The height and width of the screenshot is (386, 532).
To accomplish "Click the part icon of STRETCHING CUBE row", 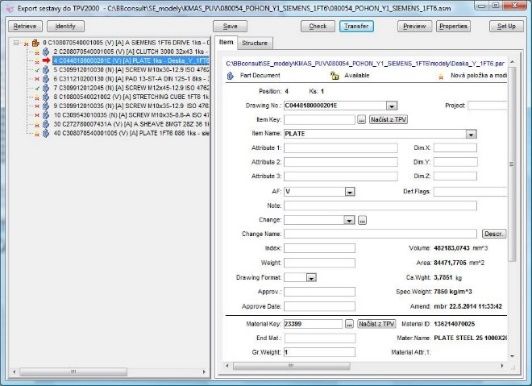I will click(46, 97).
